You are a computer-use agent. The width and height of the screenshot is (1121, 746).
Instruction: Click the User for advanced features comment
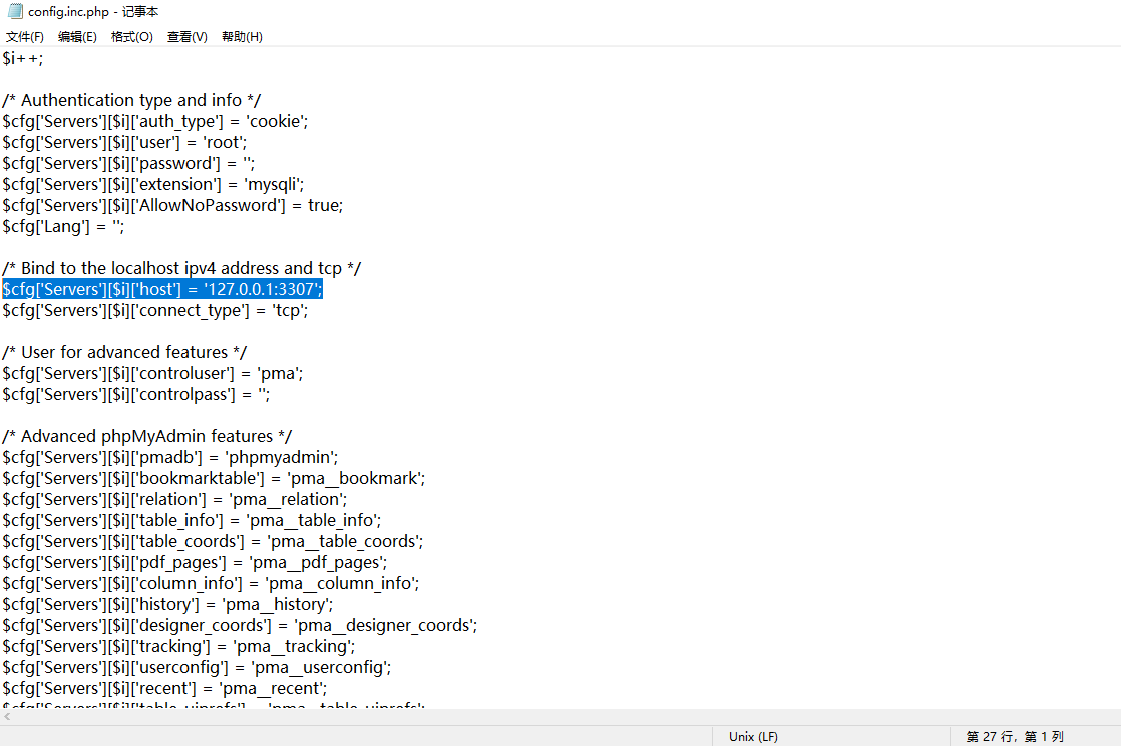pos(124,353)
